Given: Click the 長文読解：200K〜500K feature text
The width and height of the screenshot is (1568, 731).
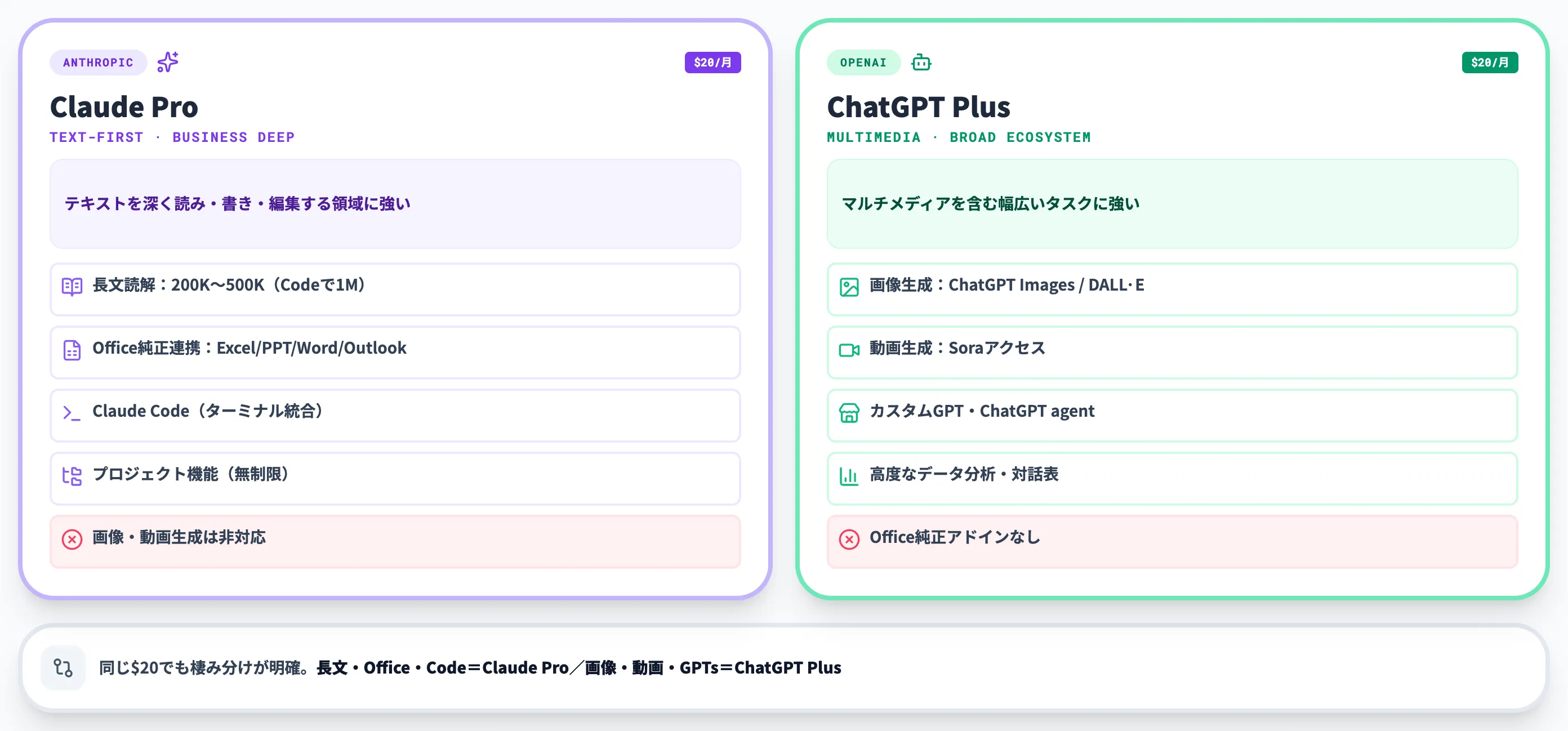Looking at the screenshot, I should [x=229, y=285].
